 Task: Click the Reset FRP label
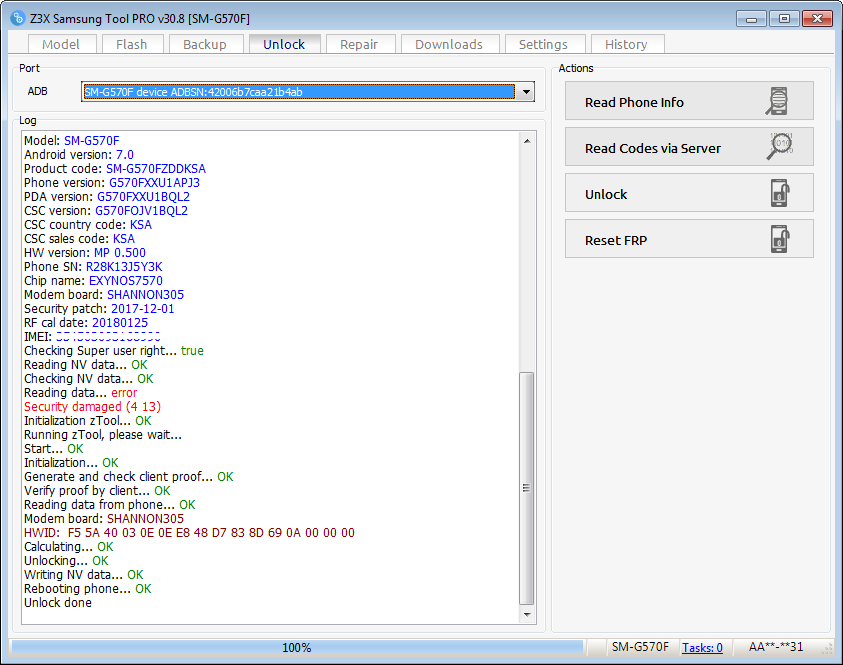pyautogui.click(x=616, y=241)
